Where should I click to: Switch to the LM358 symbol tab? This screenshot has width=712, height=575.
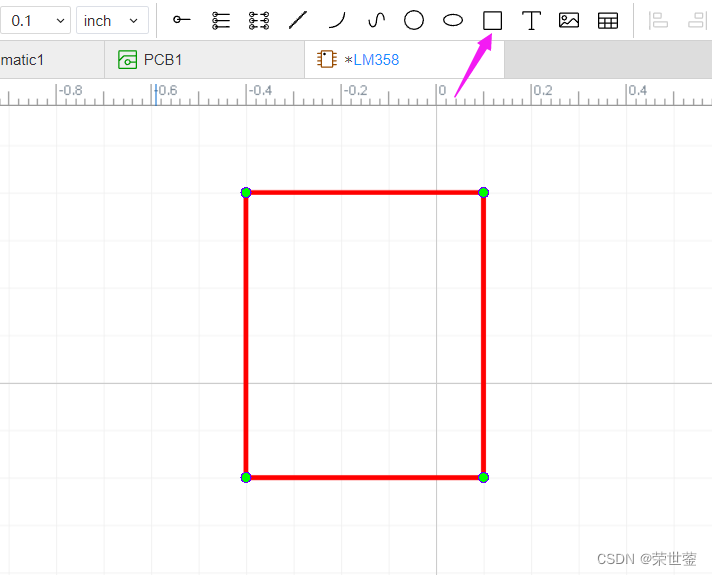point(404,59)
